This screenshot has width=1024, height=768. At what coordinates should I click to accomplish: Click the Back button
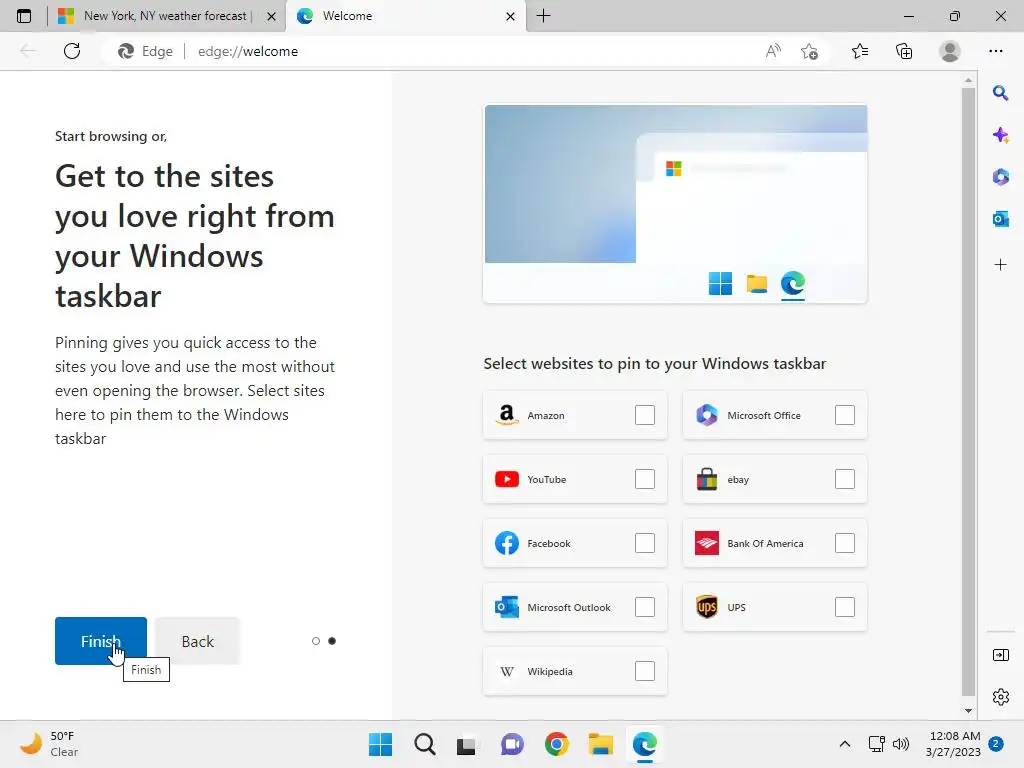pos(197,641)
